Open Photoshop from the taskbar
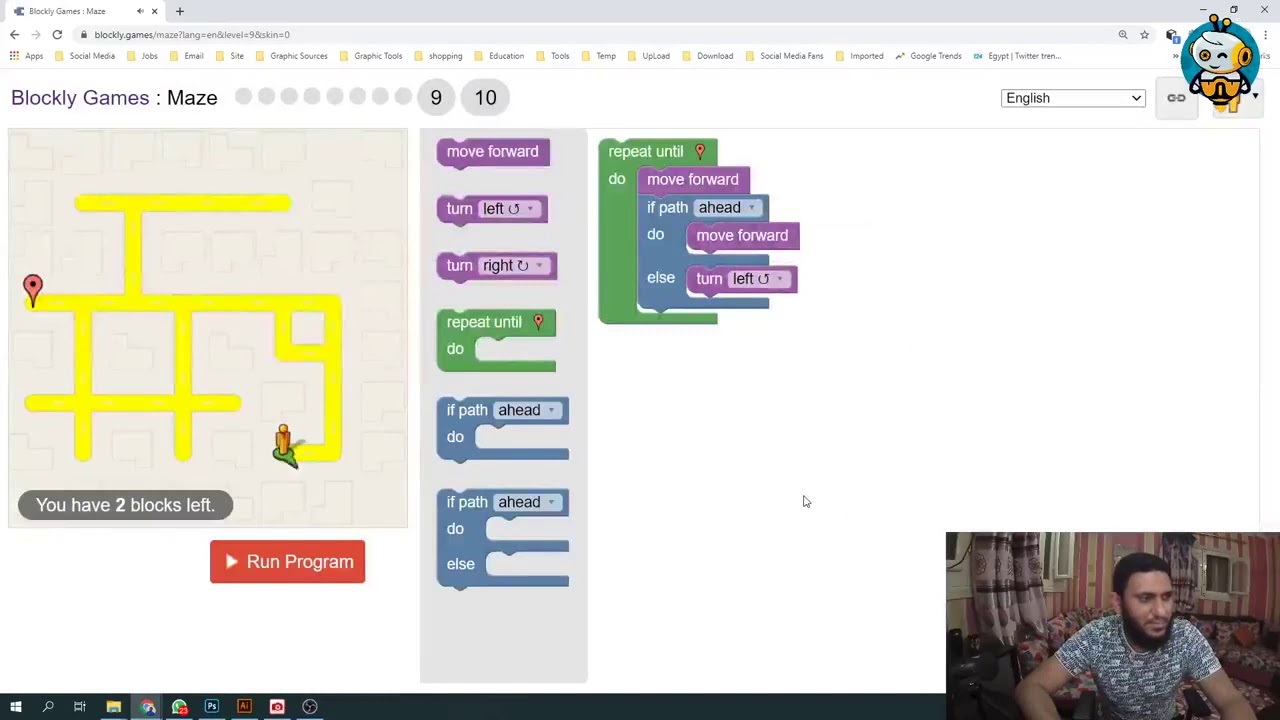 pyautogui.click(x=212, y=707)
